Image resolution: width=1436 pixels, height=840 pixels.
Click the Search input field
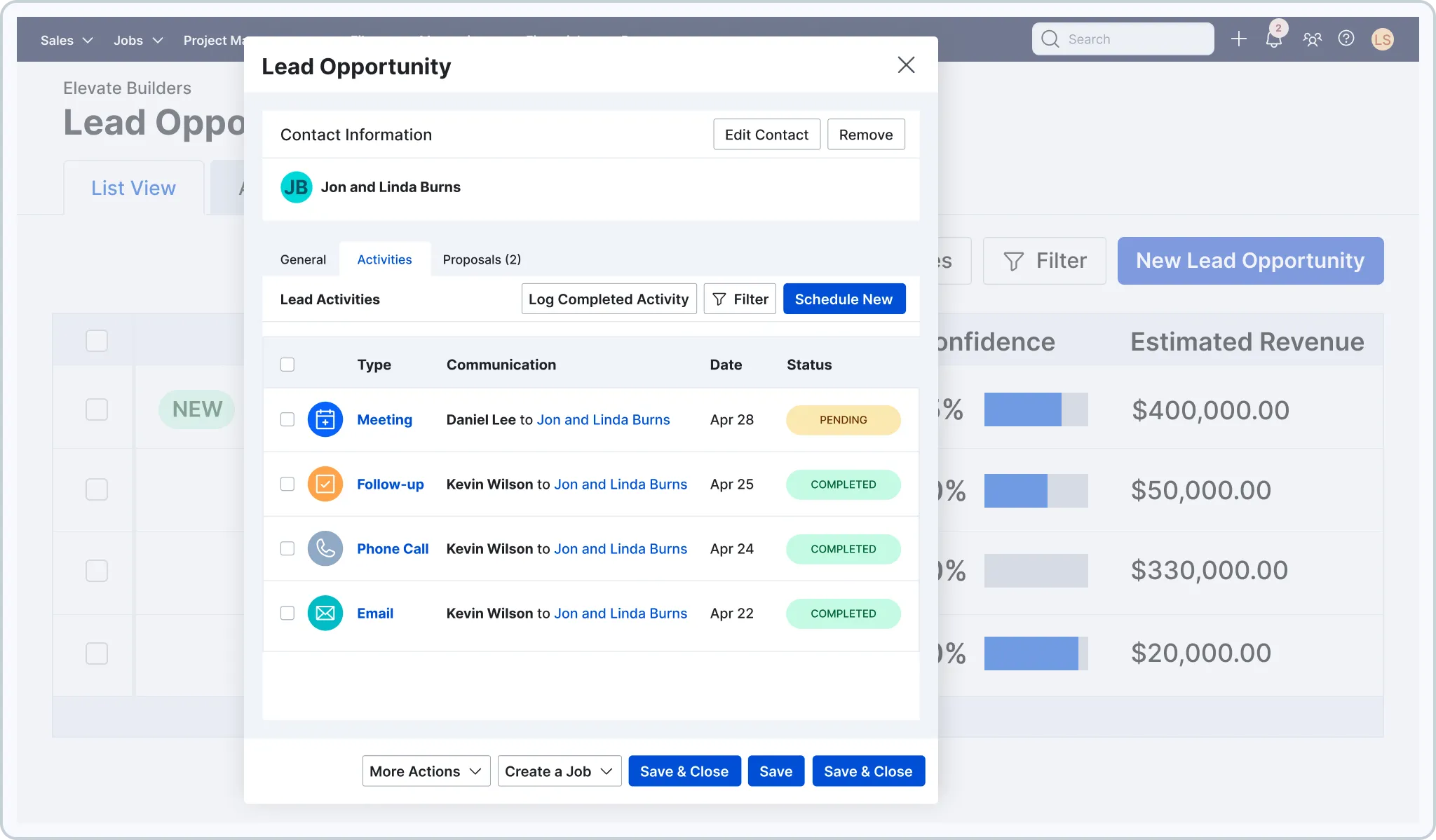pyautogui.click(x=1123, y=39)
